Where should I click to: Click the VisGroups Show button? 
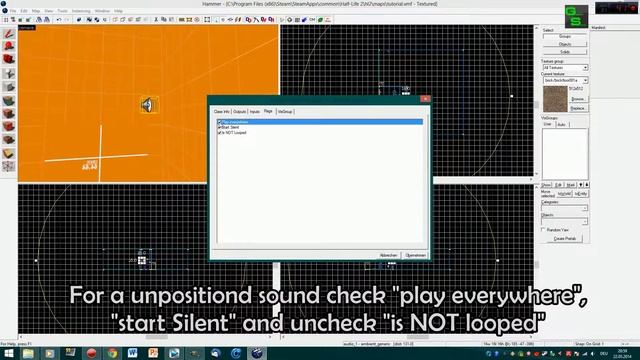click(x=546, y=185)
